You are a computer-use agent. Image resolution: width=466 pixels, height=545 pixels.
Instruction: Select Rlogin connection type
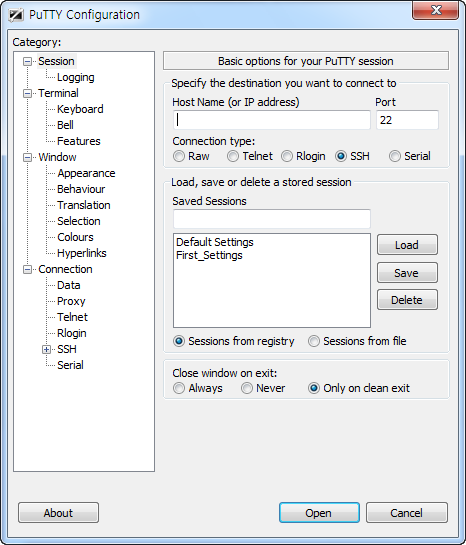coord(303,156)
